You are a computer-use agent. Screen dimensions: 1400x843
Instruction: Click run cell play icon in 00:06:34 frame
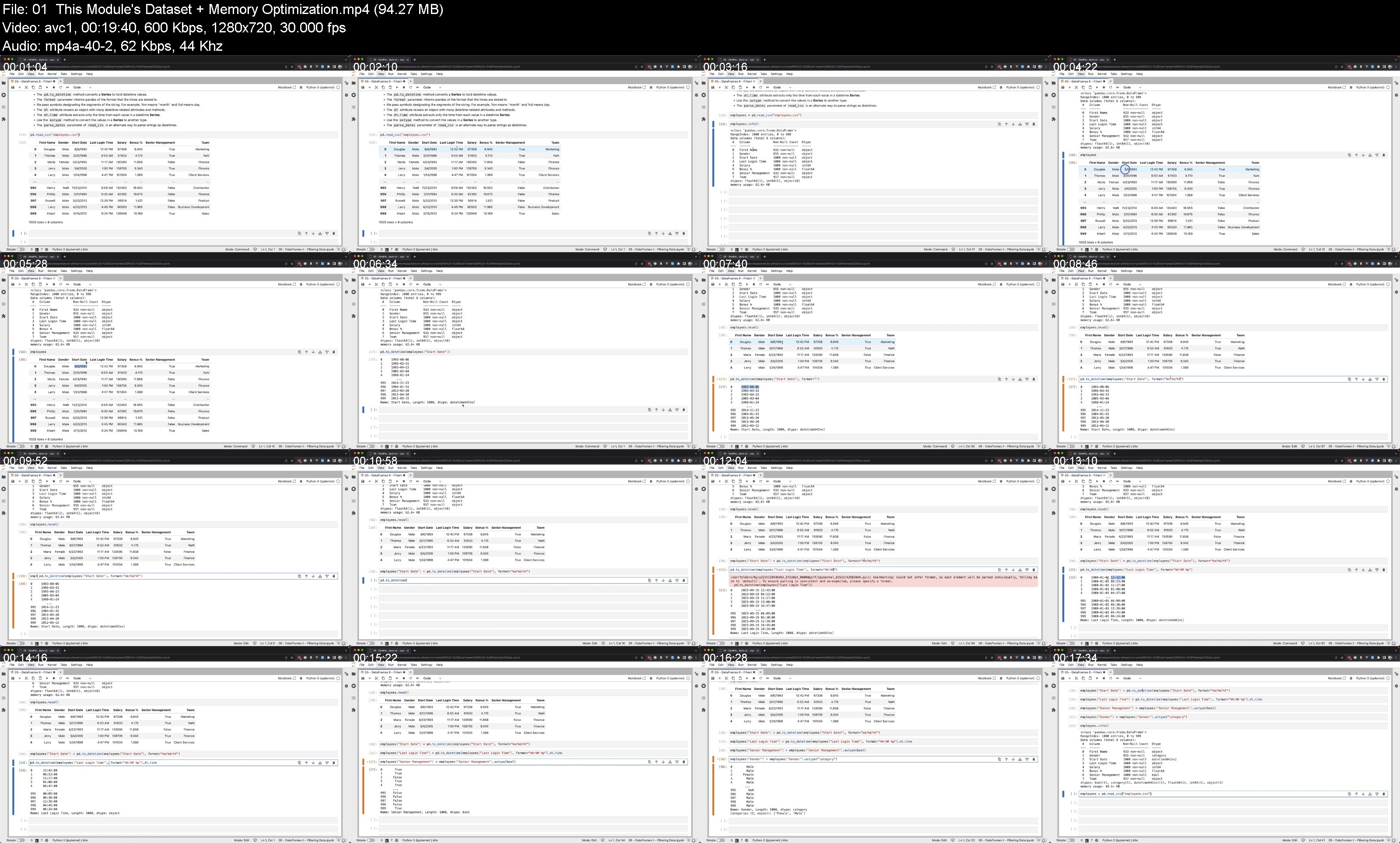[397, 284]
